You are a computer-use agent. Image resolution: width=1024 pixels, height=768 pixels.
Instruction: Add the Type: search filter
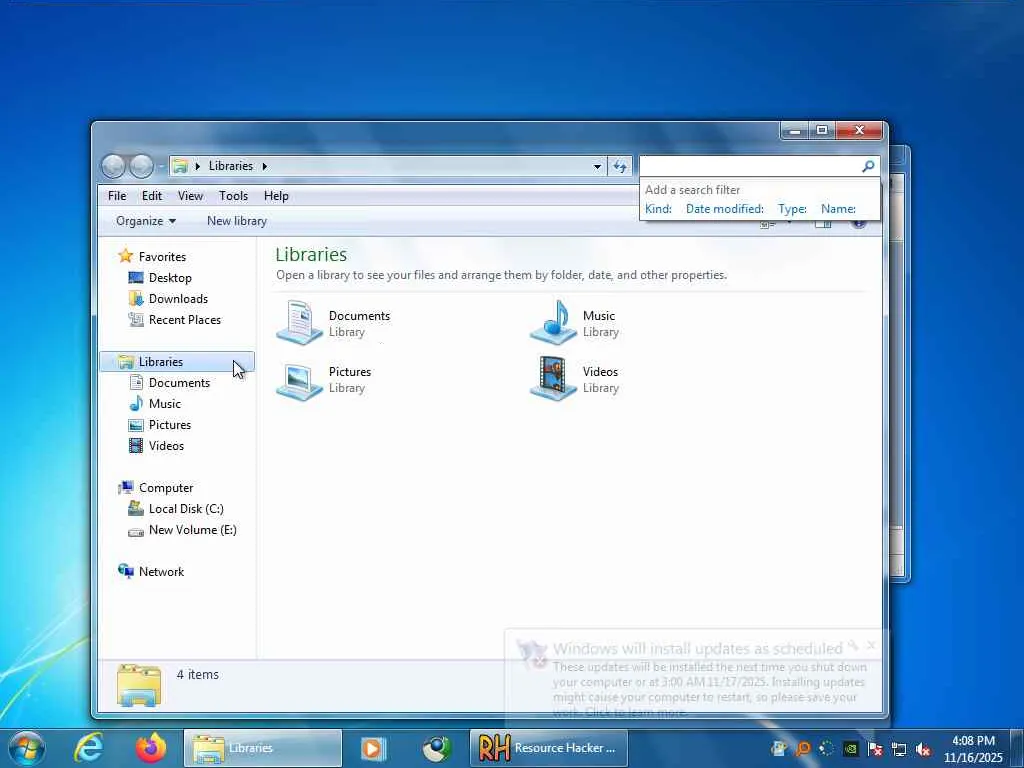pyautogui.click(x=792, y=209)
